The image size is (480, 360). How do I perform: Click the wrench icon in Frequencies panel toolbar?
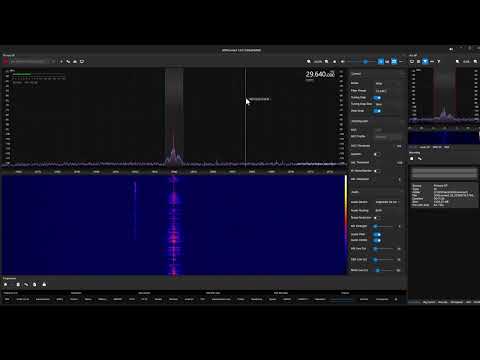point(26,284)
